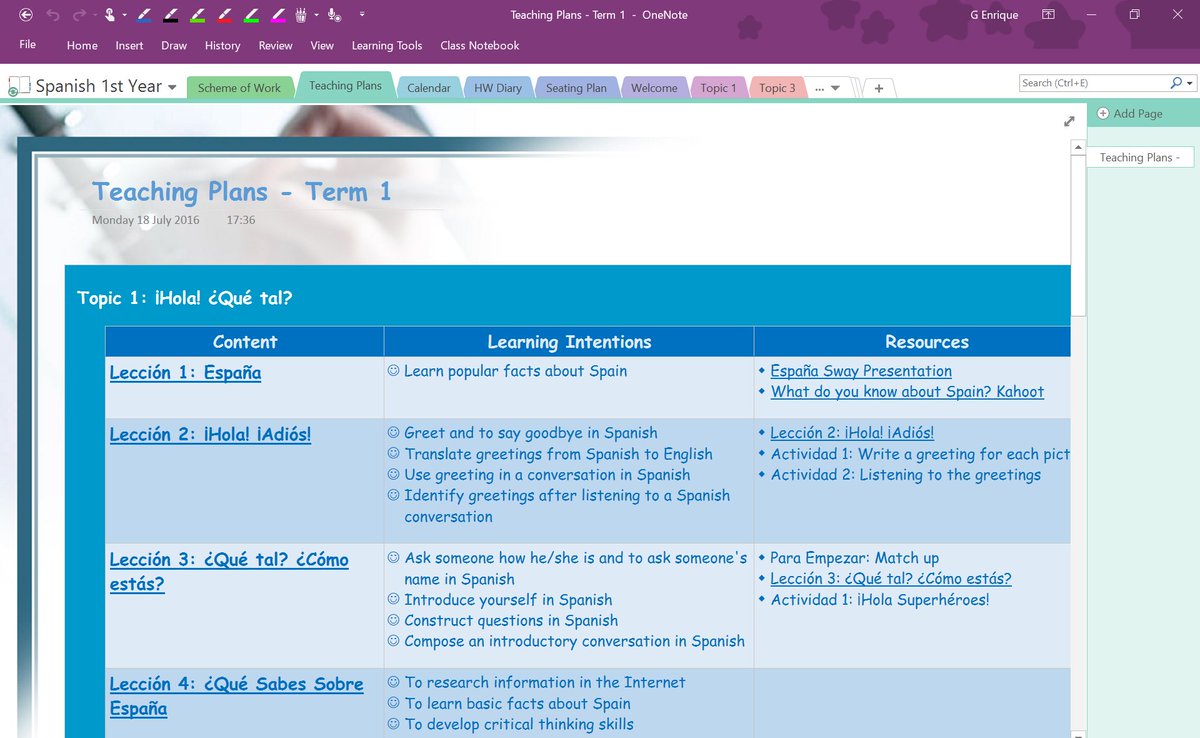Screen dimensions: 1200x738
Task: Click the Redo icon
Action: 80,15
